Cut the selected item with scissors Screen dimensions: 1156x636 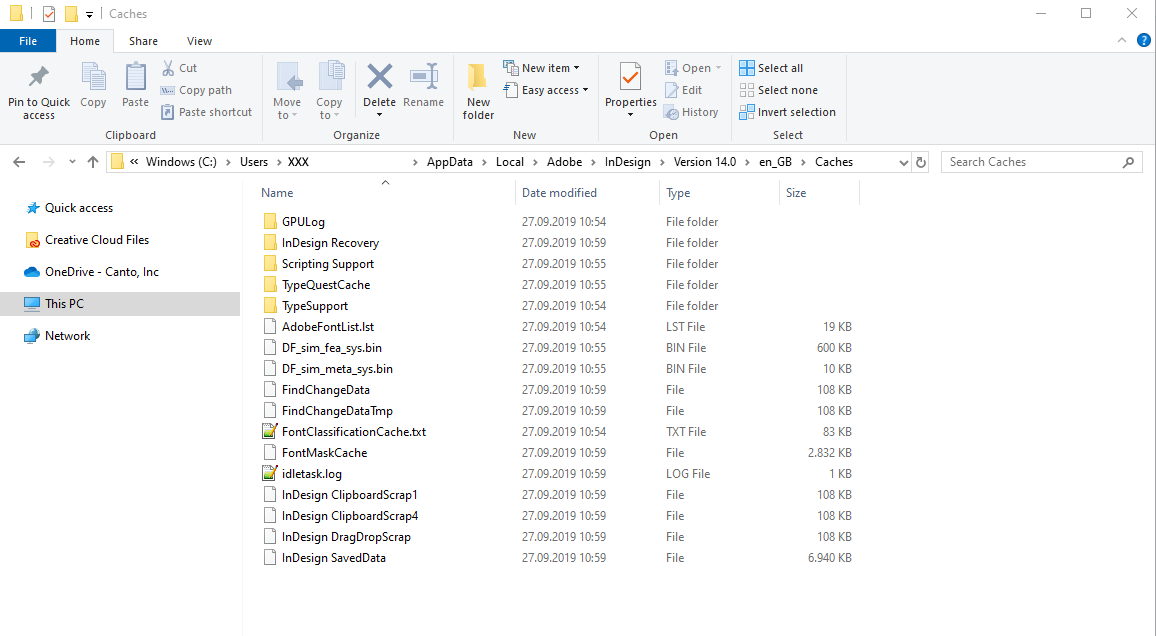pos(179,68)
